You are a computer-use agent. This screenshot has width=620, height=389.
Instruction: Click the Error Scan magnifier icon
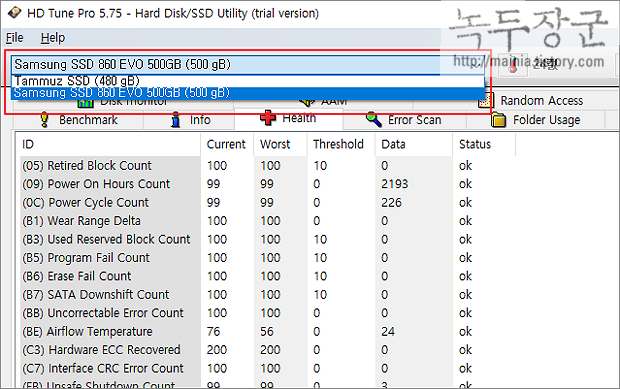pyautogui.click(x=374, y=119)
